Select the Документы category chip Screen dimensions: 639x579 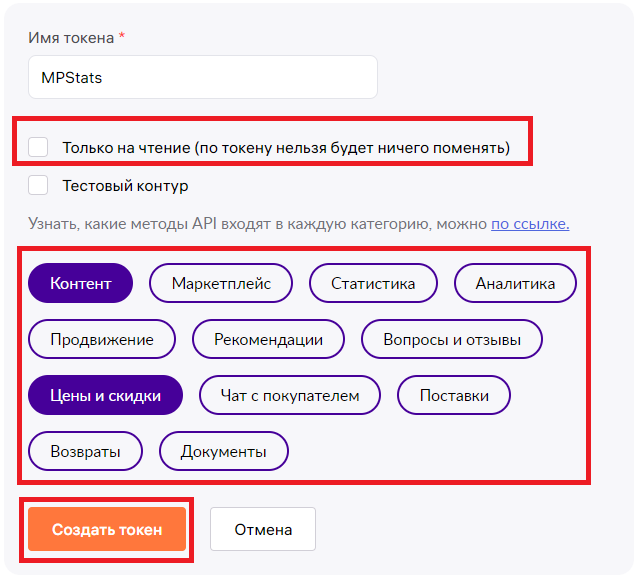click(224, 451)
